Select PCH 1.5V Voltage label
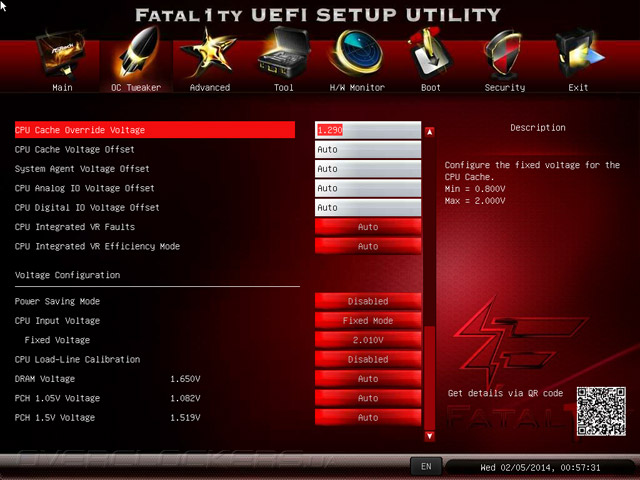 pyautogui.click(x=55, y=418)
